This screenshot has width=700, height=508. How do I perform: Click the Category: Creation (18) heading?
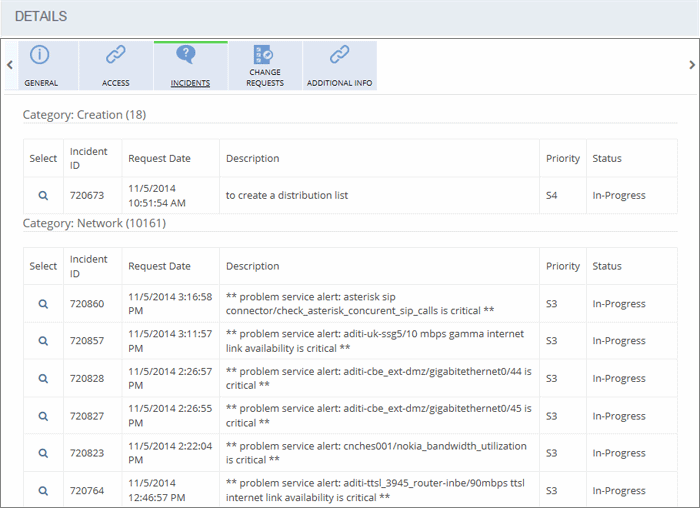coord(84,115)
